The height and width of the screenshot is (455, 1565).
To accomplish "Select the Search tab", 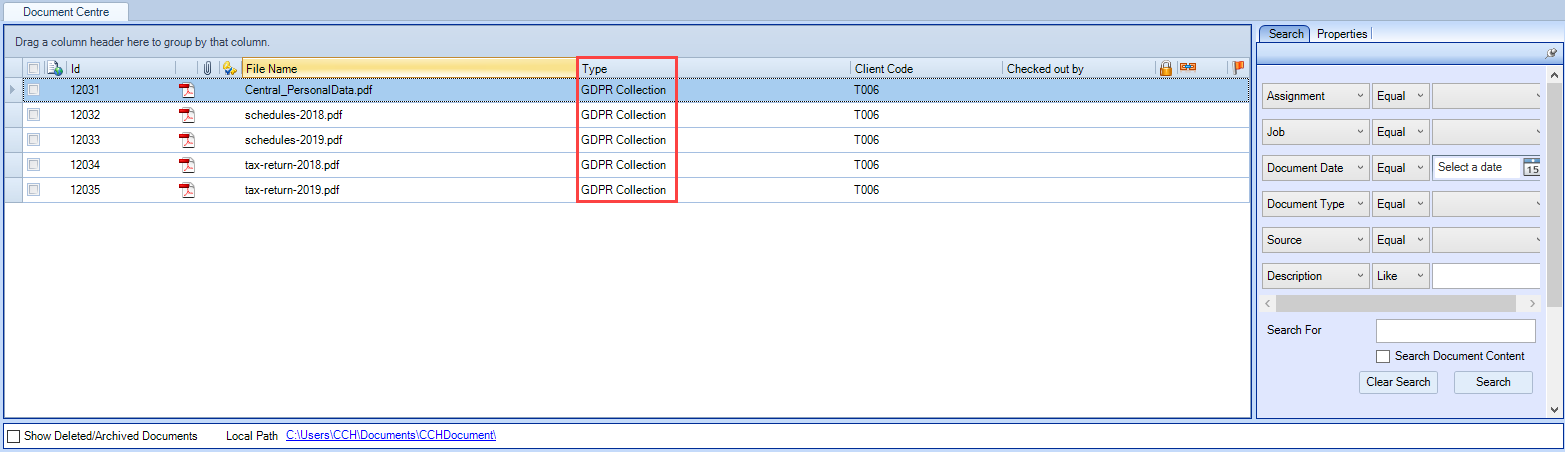I will pyautogui.click(x=1286, y=34).
